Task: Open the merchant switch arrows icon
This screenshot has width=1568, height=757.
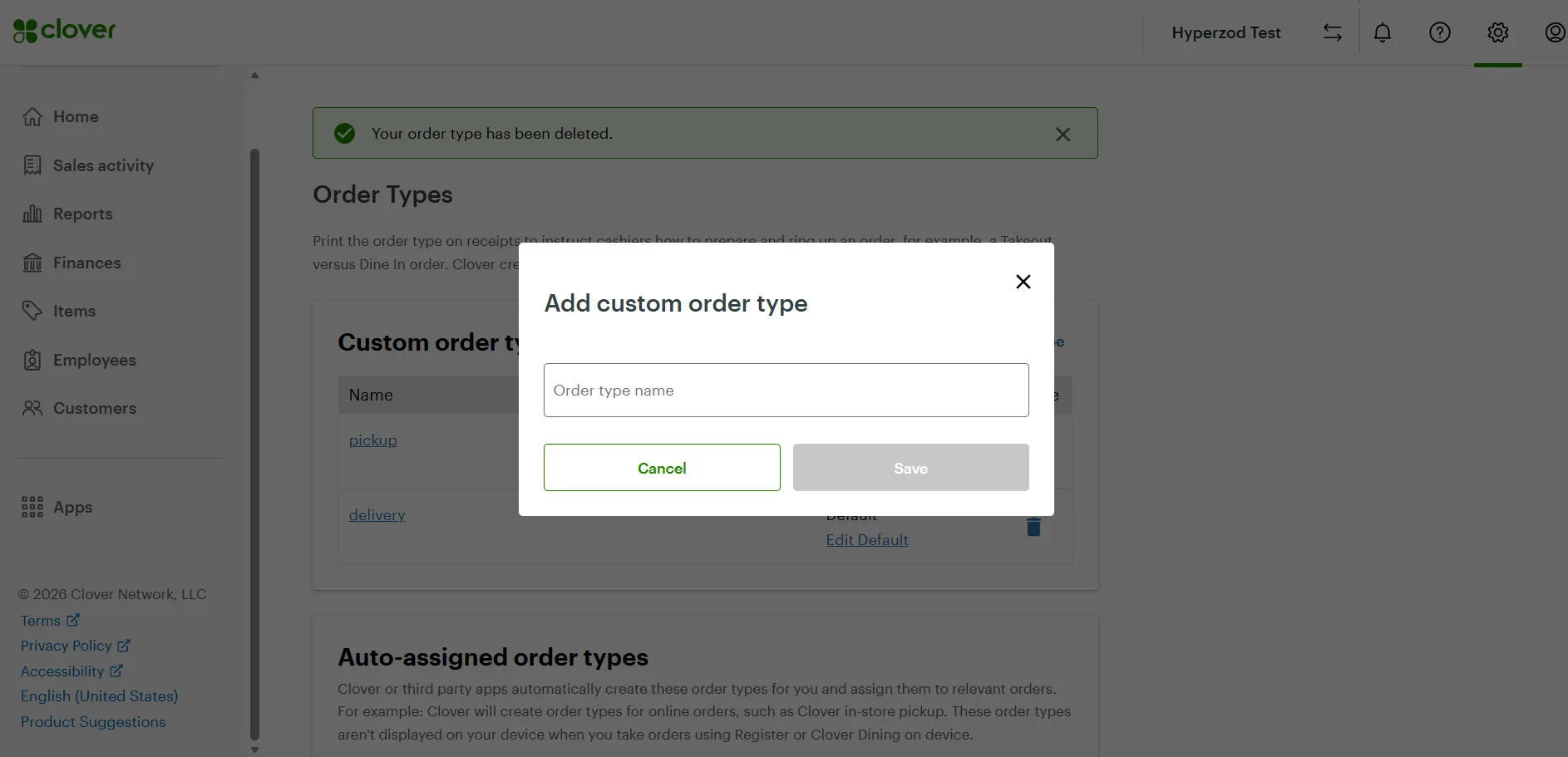Action: (1333, 32)
